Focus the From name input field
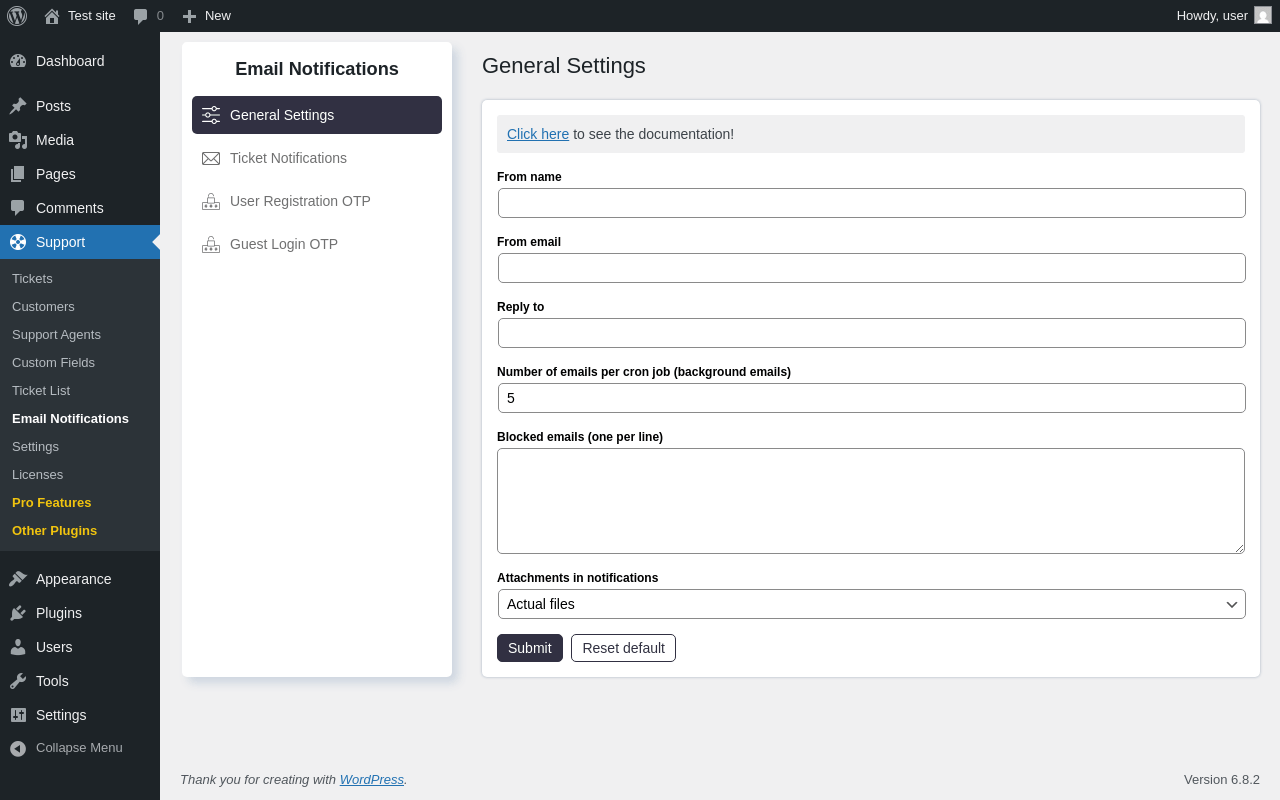The width and height of the screenshot is (1280, 800). click(x=872, y=203)
